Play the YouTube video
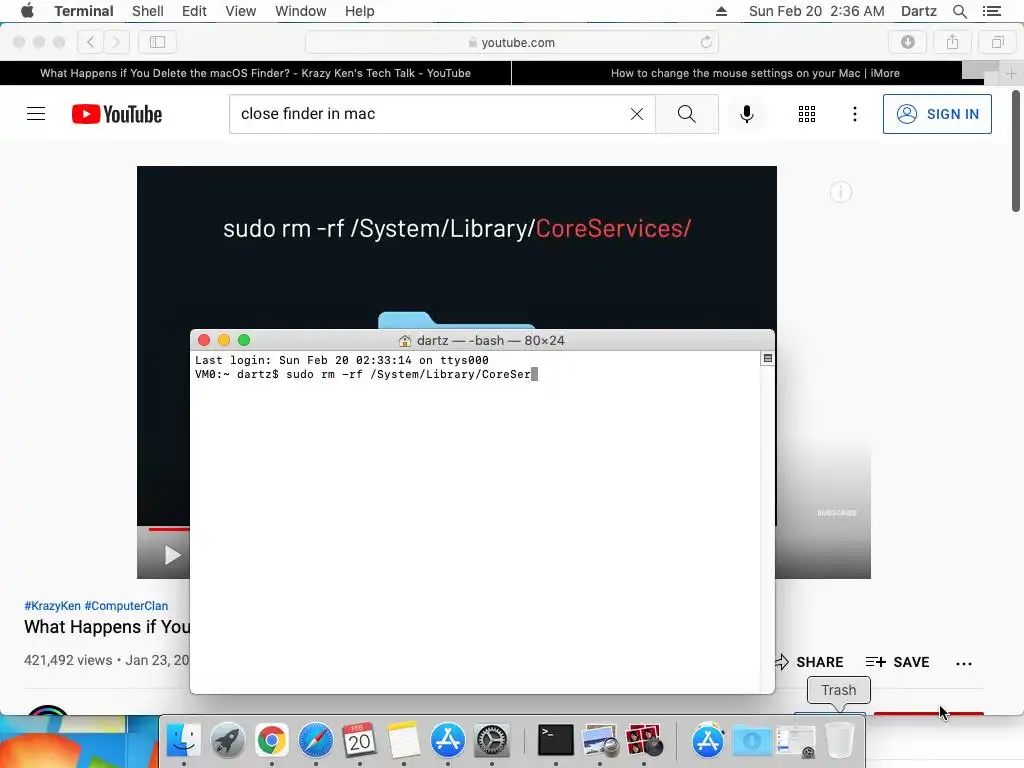Viewport: 1024px width, 768px height. pyautogui.click(x=172, y=555)
